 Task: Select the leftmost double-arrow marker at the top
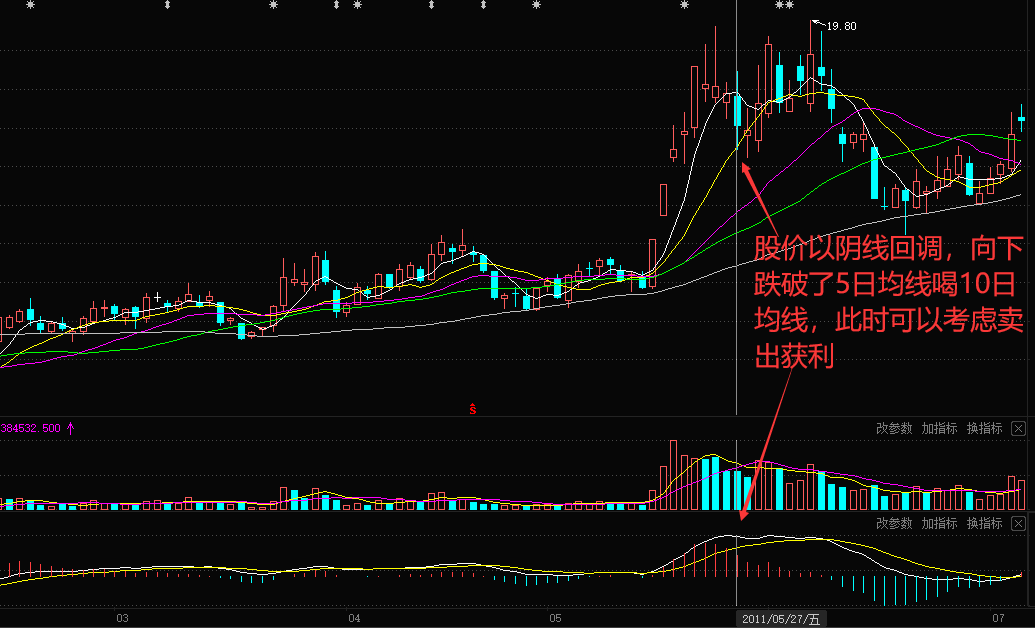point(167,6)
